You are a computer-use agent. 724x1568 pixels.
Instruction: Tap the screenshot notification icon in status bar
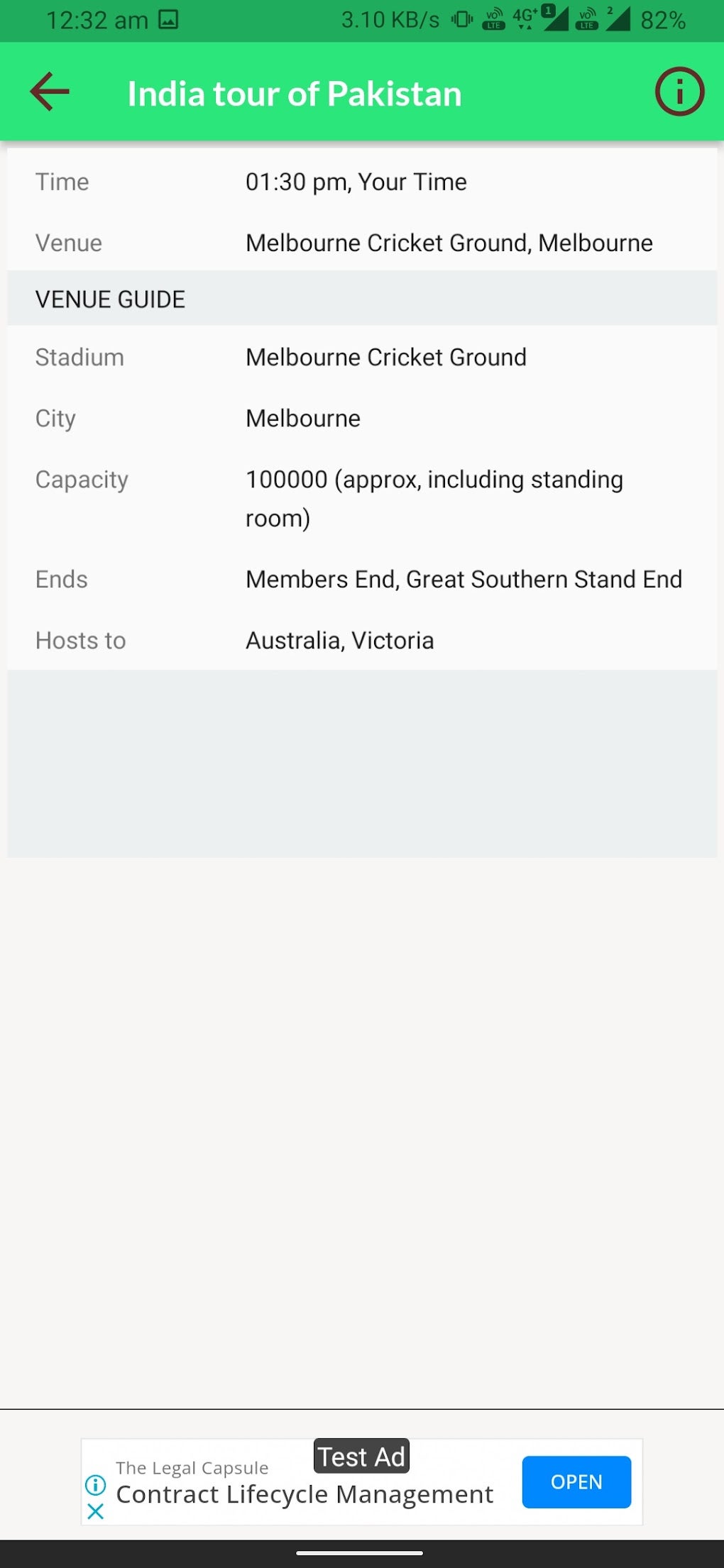[168, 19]
